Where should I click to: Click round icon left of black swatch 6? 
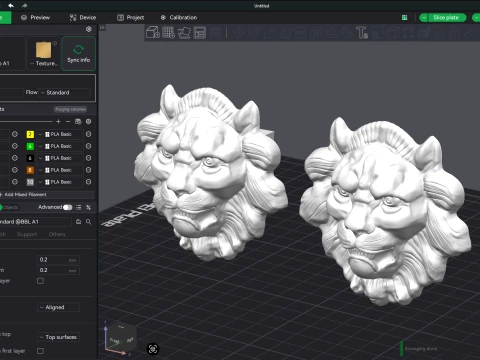(x=15, y=158)
